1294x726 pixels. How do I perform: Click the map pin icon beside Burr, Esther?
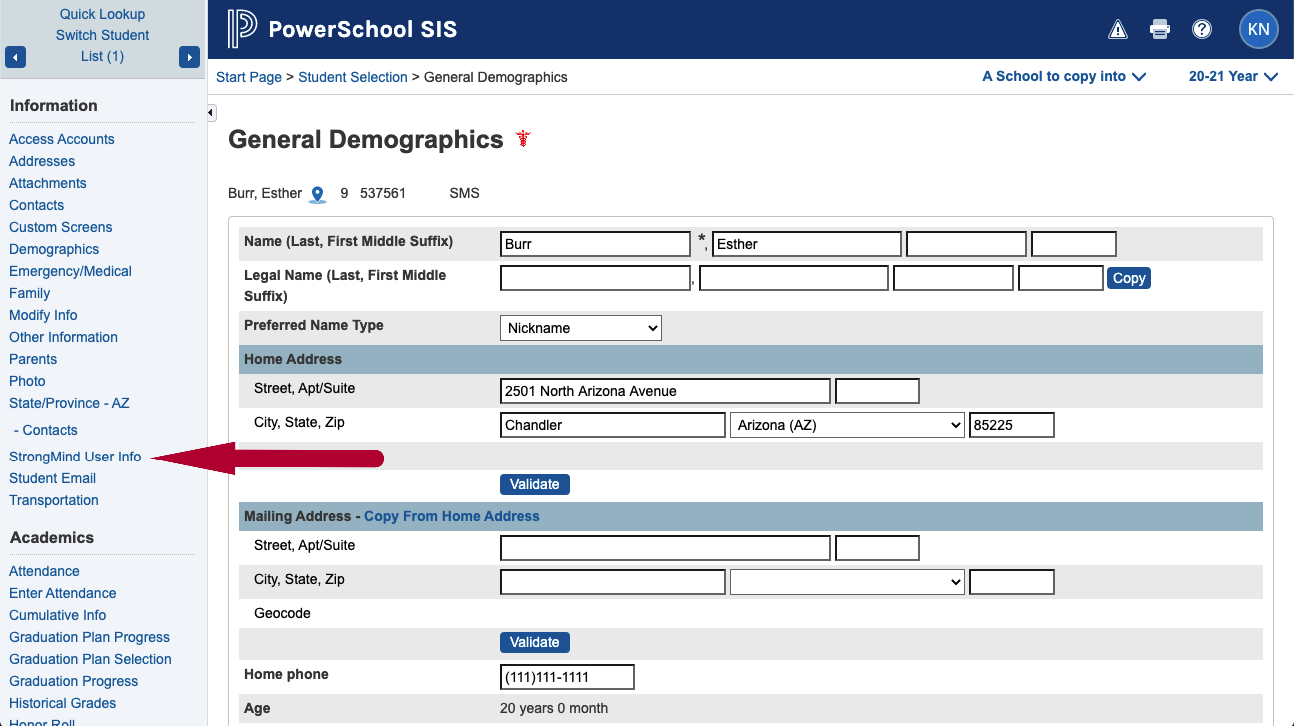317,194
